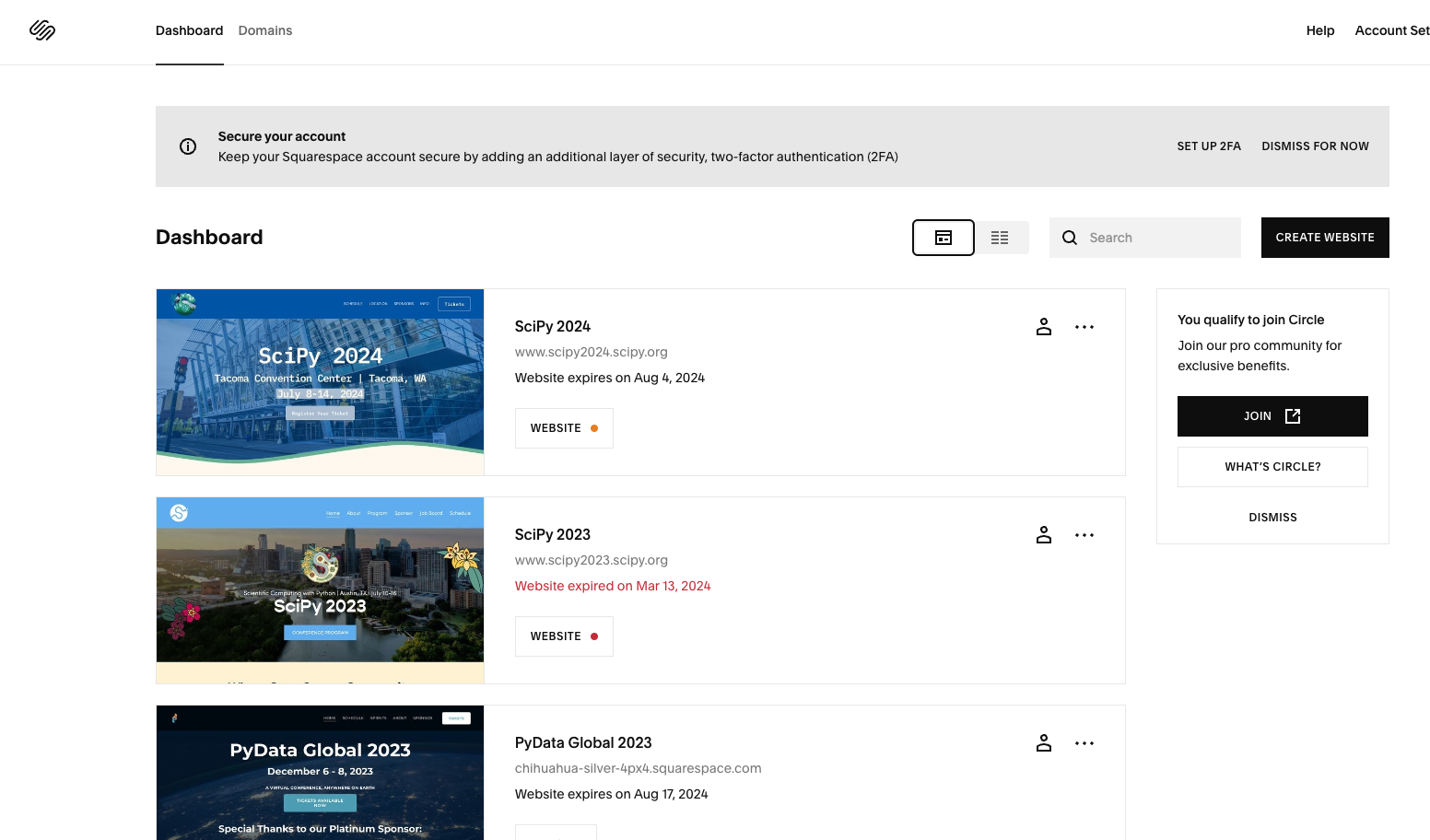Click SET UP 2FA
This screenshot has width=1430, height=840.
pos(1209,146)
